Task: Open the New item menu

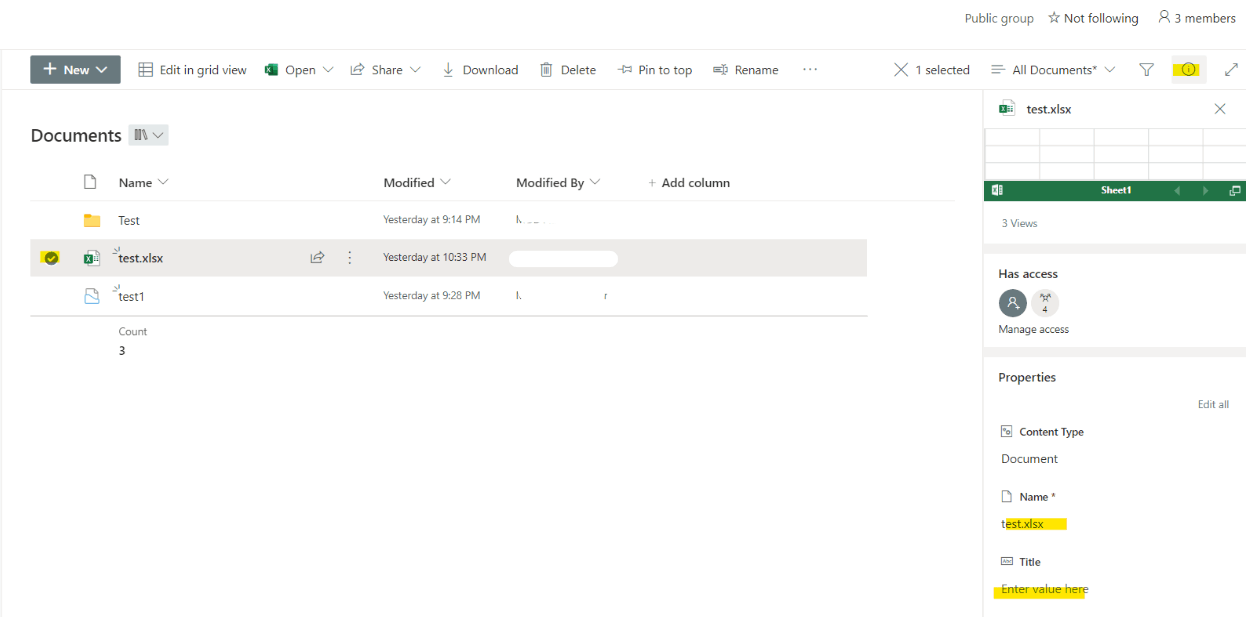Action: pos(75,70)
